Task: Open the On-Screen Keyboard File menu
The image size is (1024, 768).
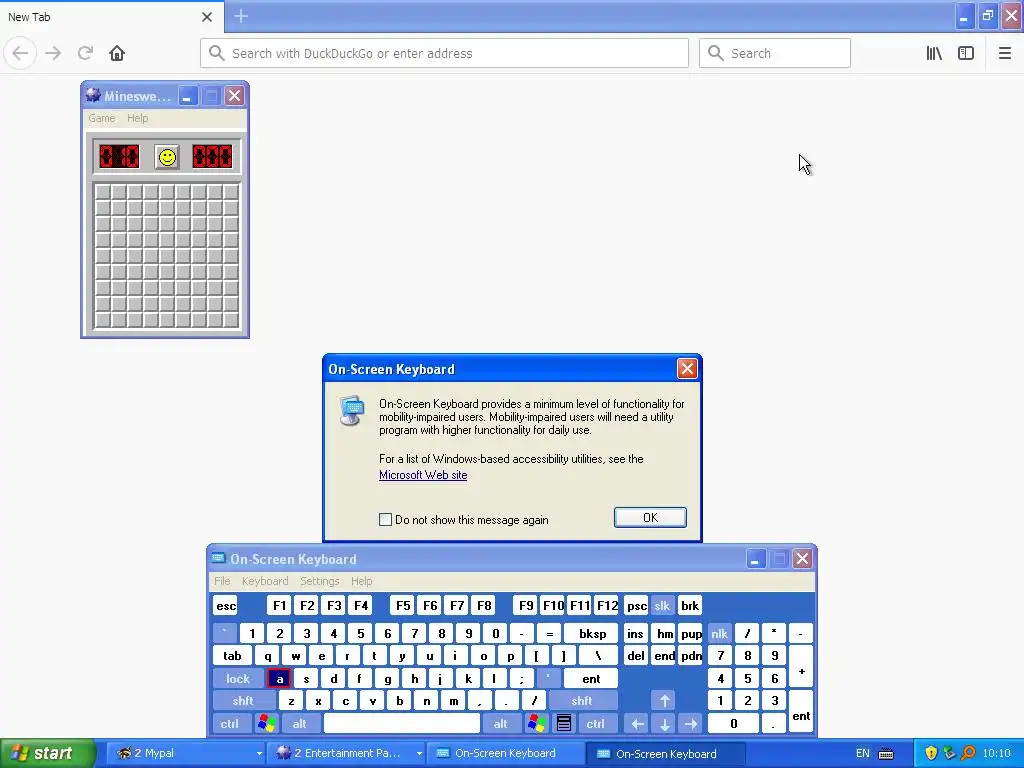Action: [222, 581]
